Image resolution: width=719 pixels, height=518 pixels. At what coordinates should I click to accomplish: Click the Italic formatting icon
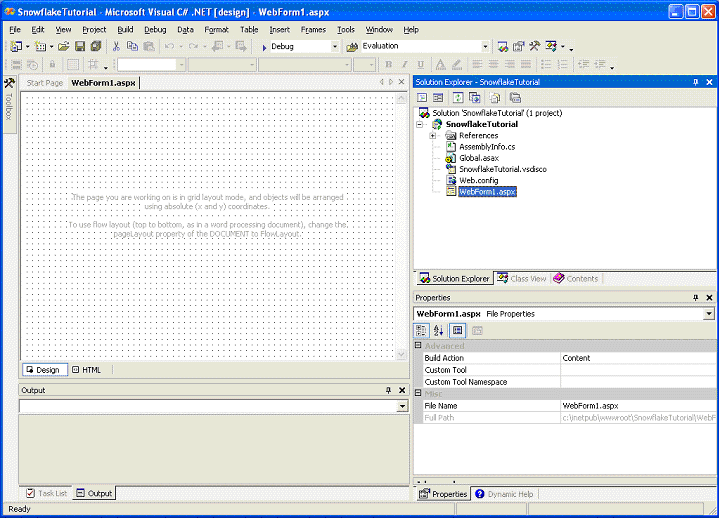click(x=404, y=65)
